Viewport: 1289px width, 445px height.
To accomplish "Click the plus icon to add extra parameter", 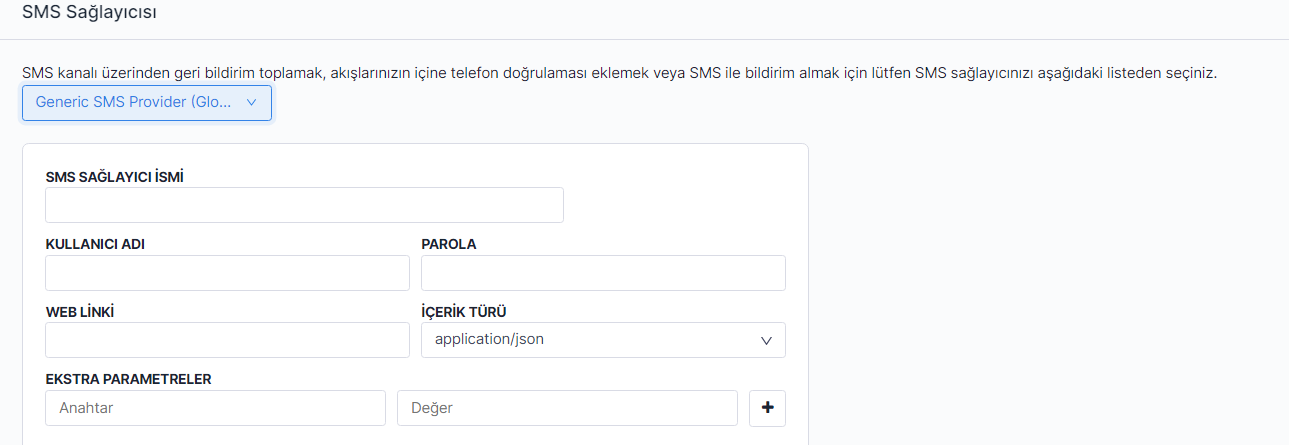I will tap(767, 408).
